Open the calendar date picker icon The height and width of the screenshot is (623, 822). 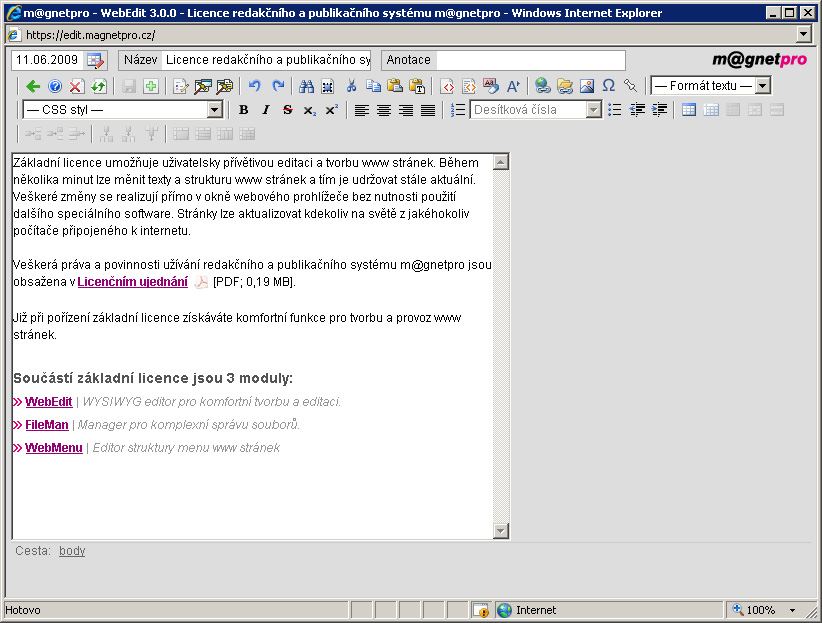point(95,60)
